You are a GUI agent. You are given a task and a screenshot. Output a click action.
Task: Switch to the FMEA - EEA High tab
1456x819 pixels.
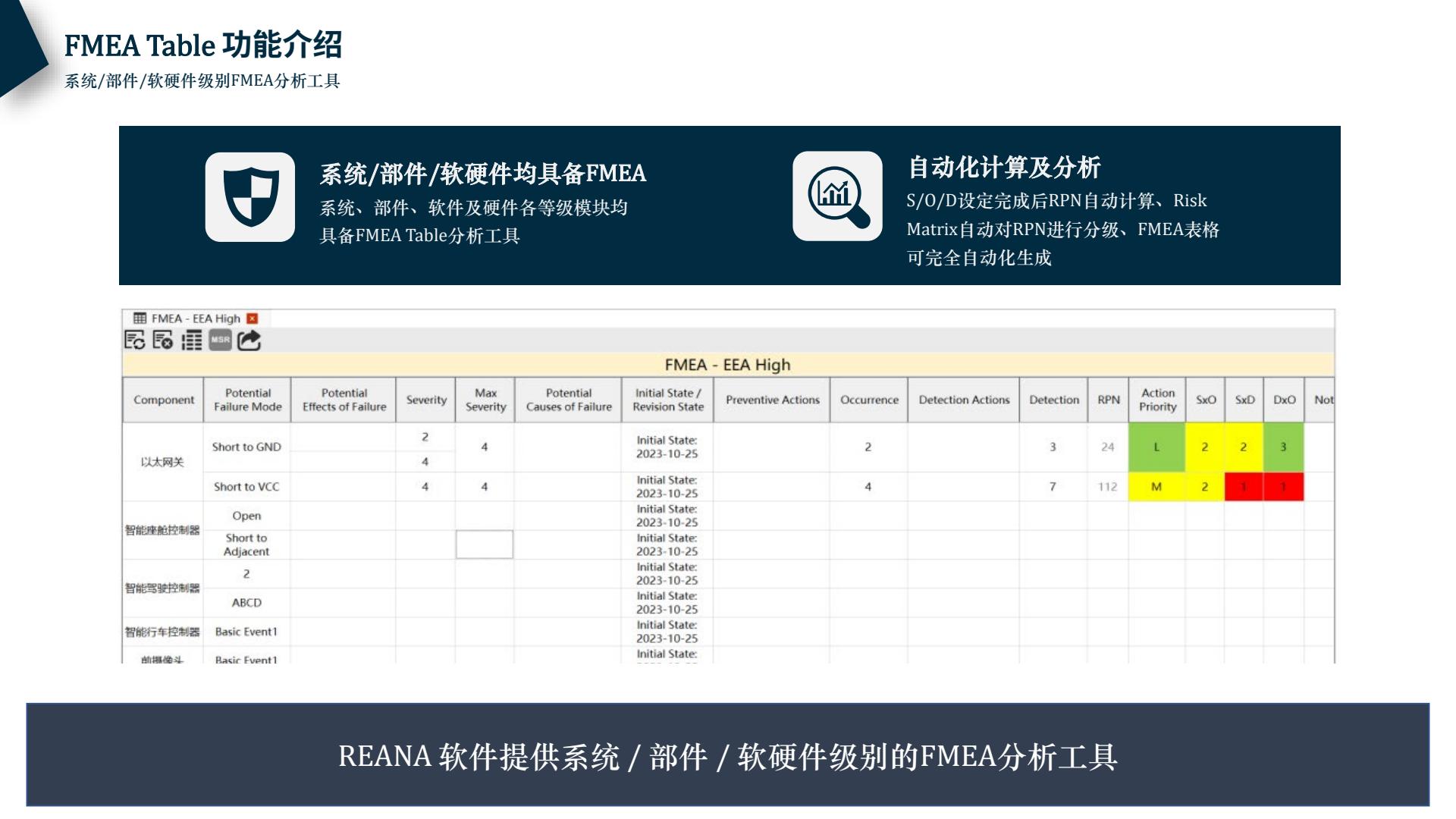tap(196, 318)
